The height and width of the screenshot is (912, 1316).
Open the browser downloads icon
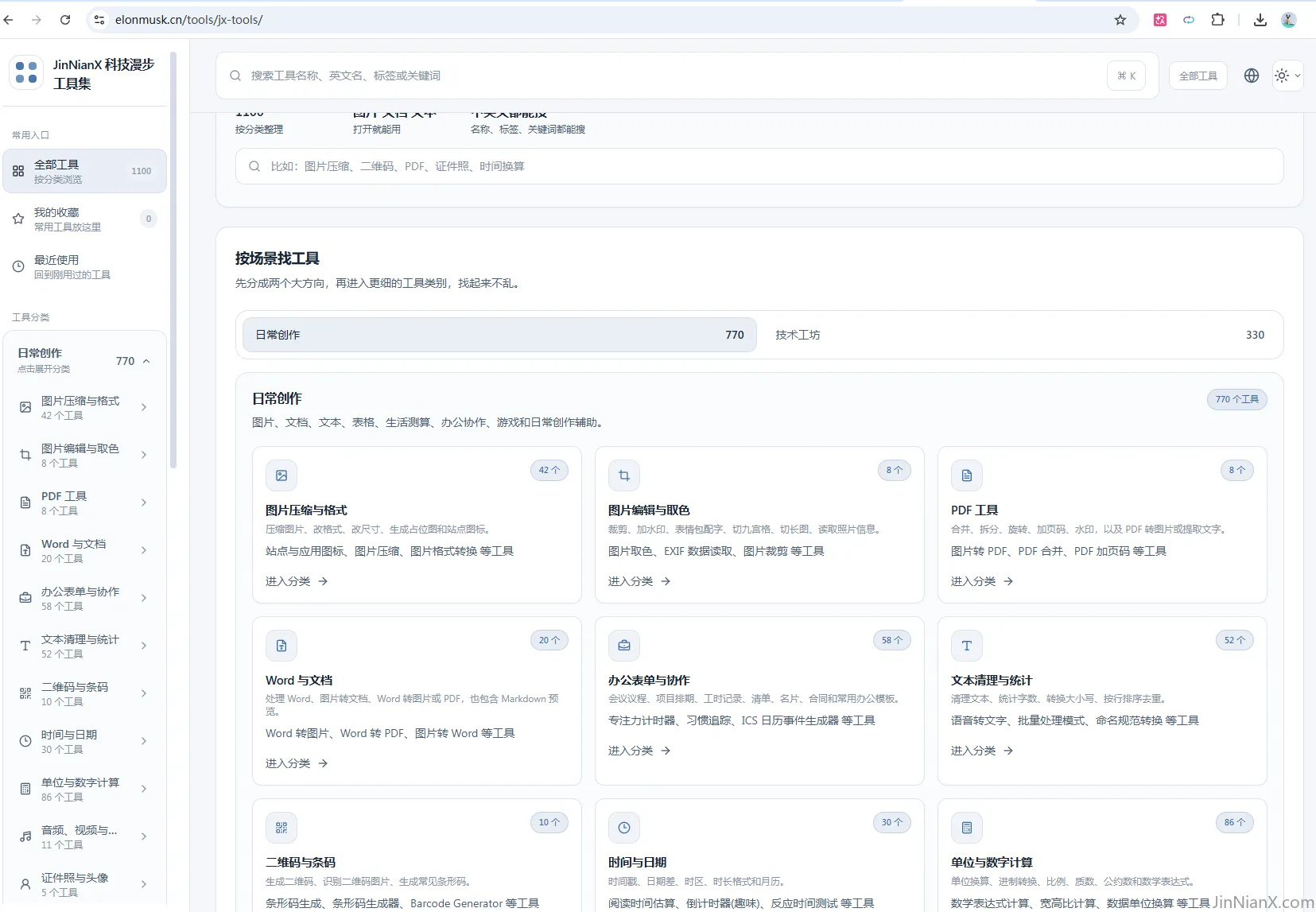[x=1260, y=20]
